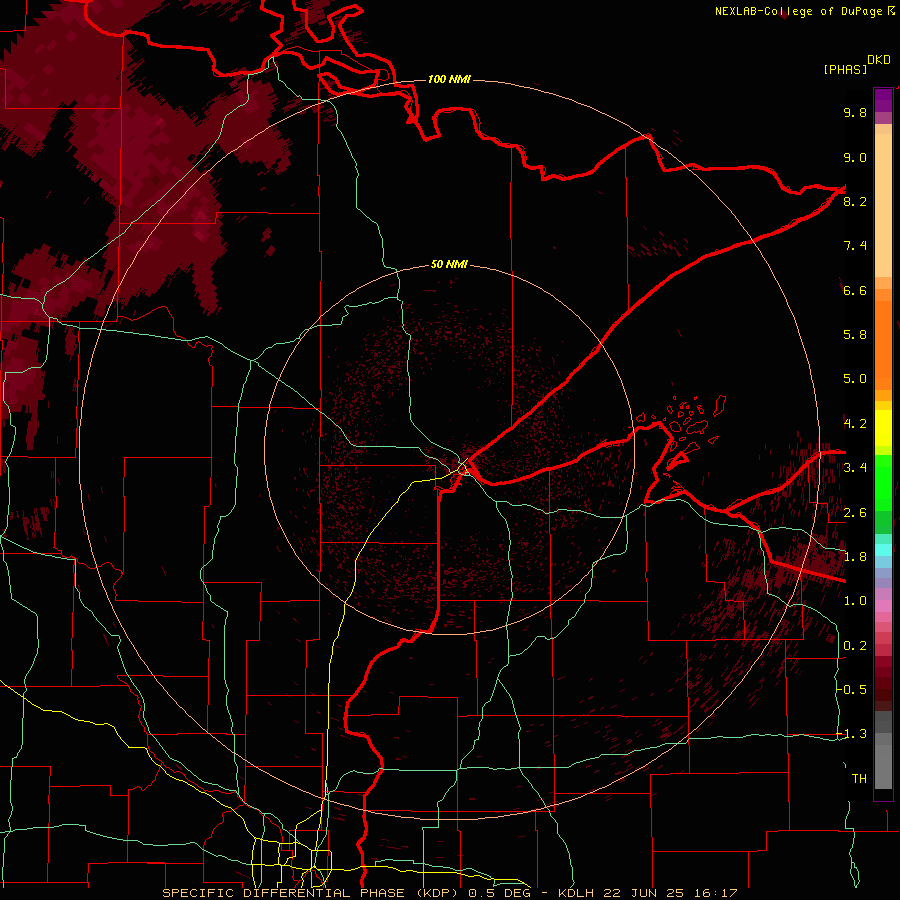900x900 pixels.
Task: Click the 5.8 scale value
Action: (x=855, y=335)
